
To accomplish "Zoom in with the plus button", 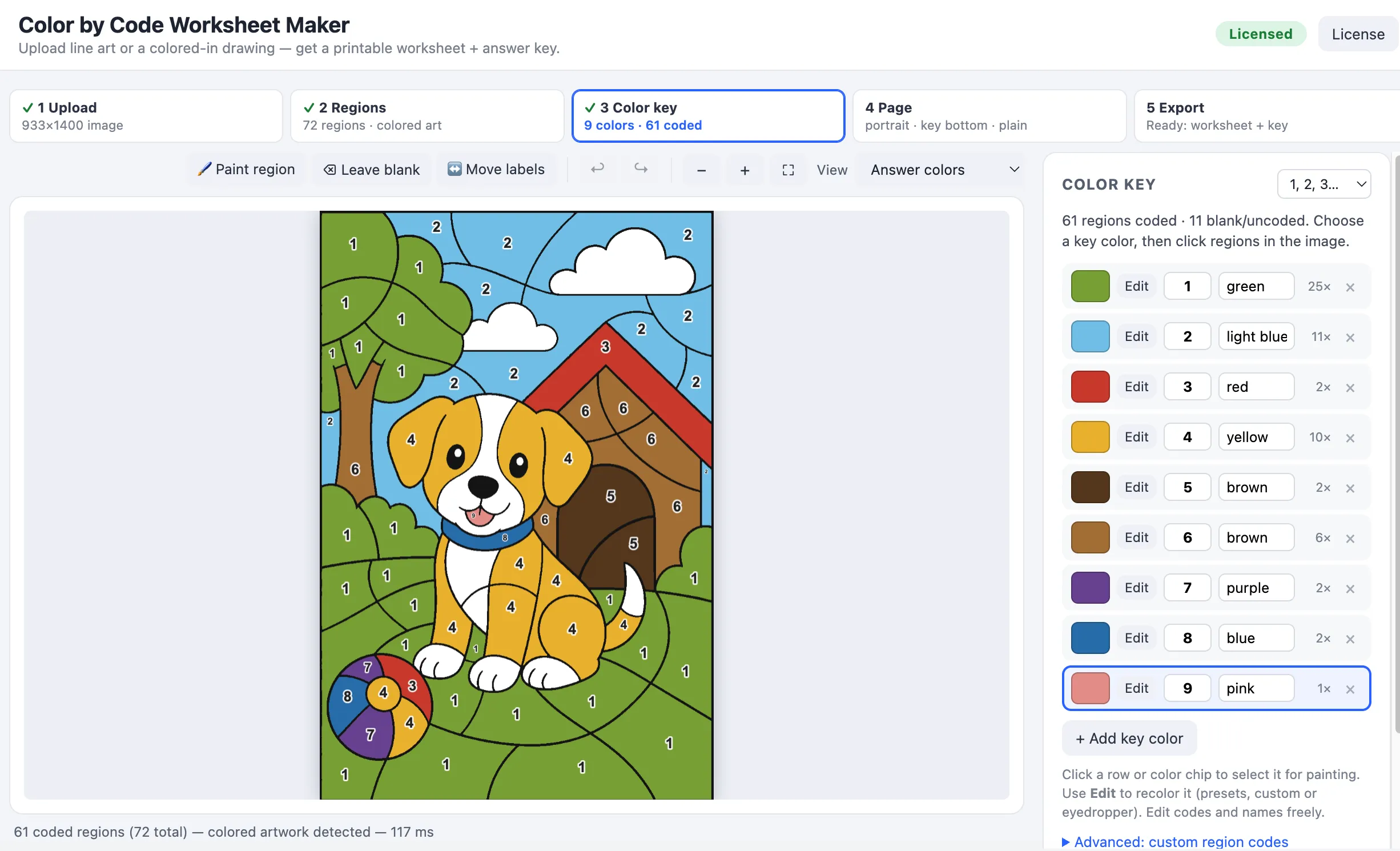I will 745,170.
